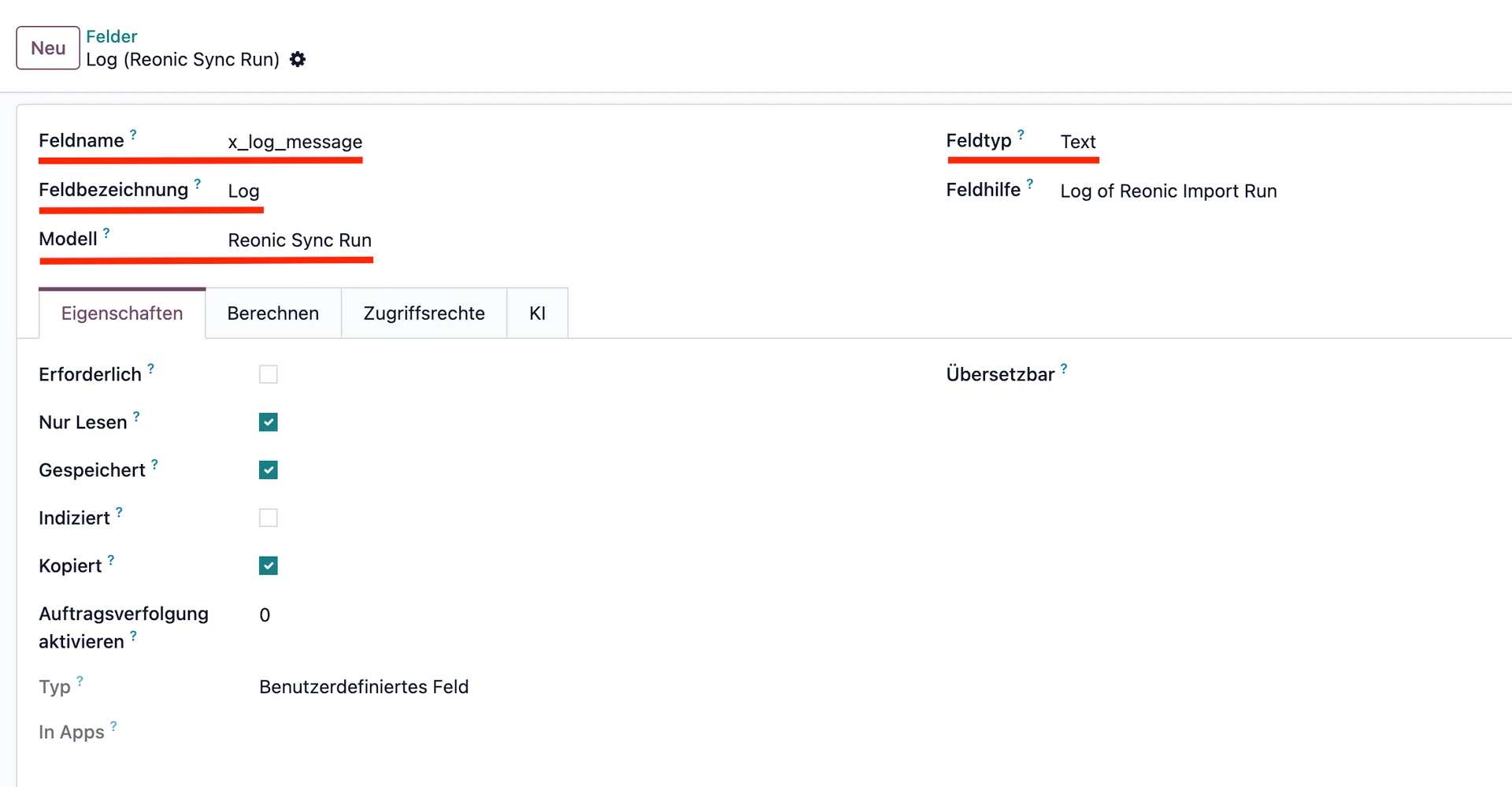This screenshot has width=1512, height=787.
Task: Click the Feldname help question mark
Action: [133, 135]
